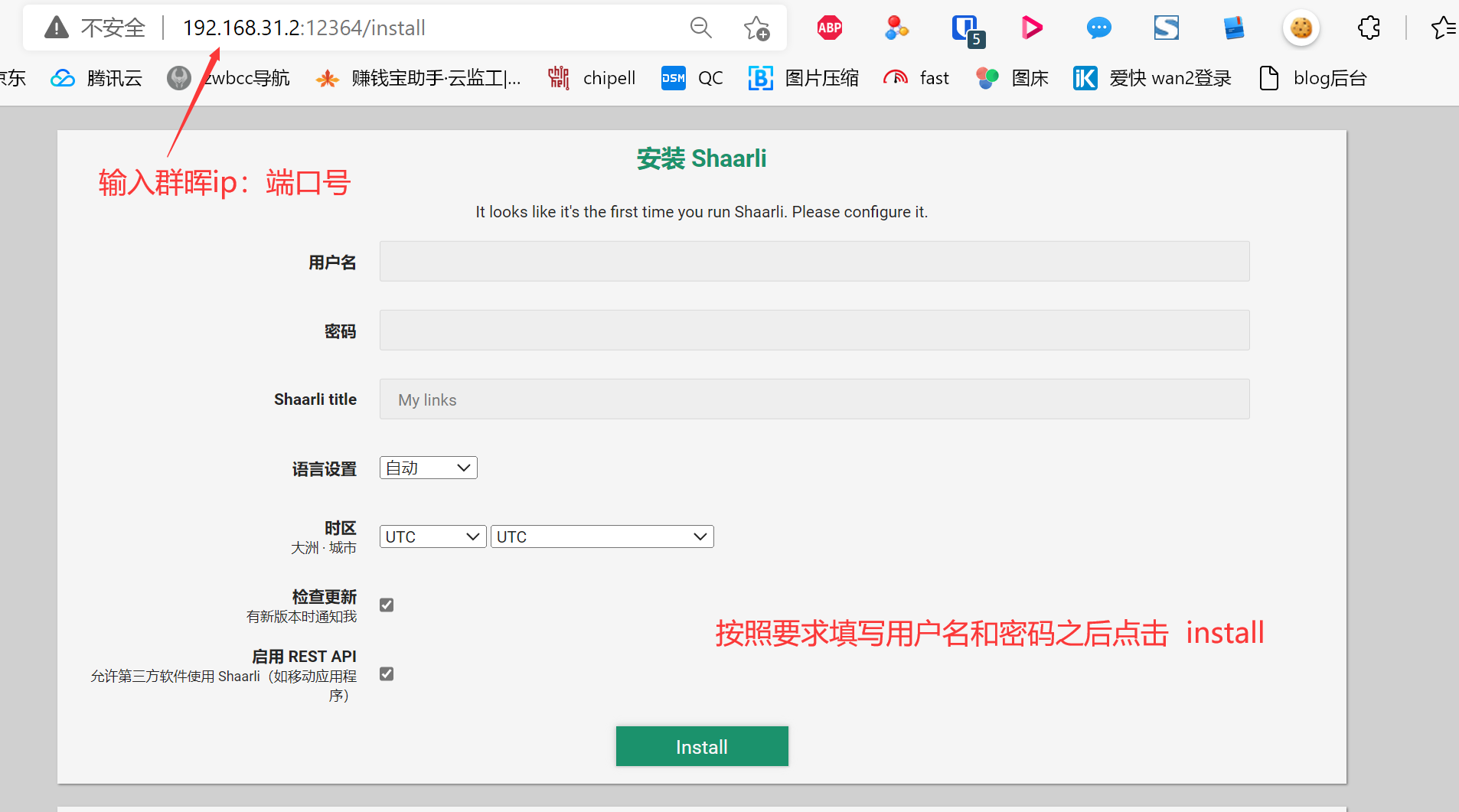Add this page to favorites star icon
The width and height of the screenshot is (1459, 812).
(x=756, y=28)
